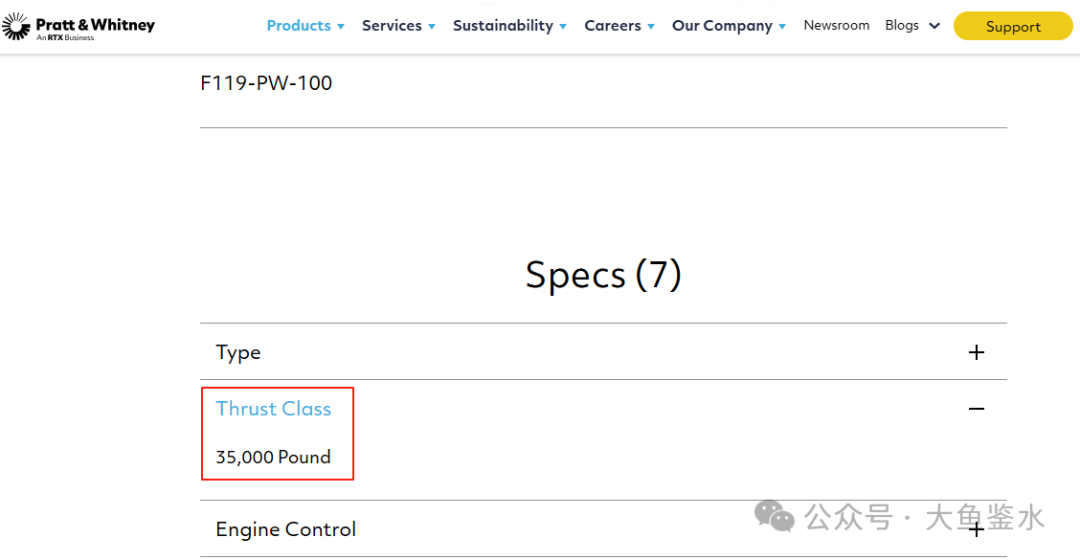Click the Thrust Class heading text

tap(273, 408)
